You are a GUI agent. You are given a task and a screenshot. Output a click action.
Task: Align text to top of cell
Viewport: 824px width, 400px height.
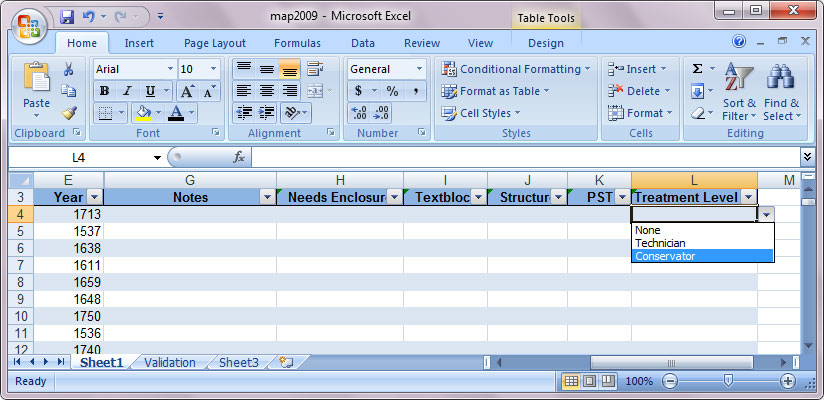pyautogui.click(x=243, y=69)
